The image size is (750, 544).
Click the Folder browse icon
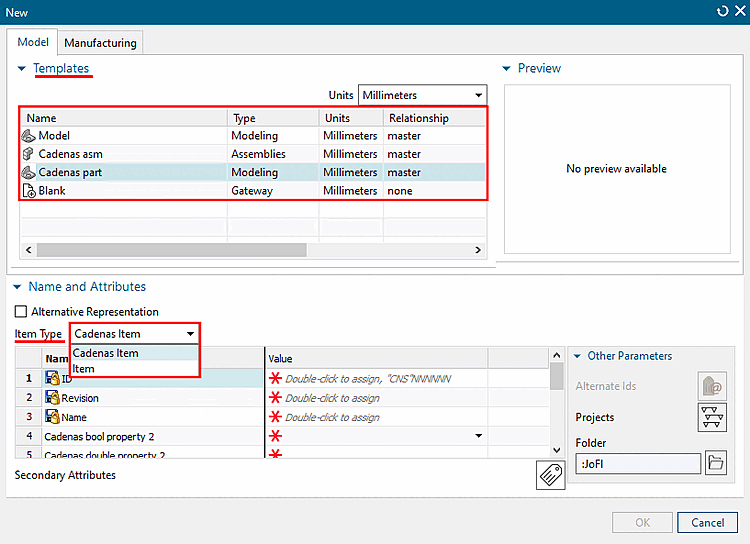point(716,463)
